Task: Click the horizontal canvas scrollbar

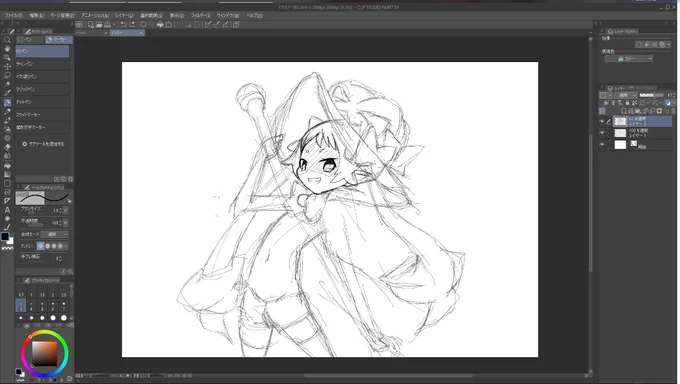Action: (x=388, y=376)
